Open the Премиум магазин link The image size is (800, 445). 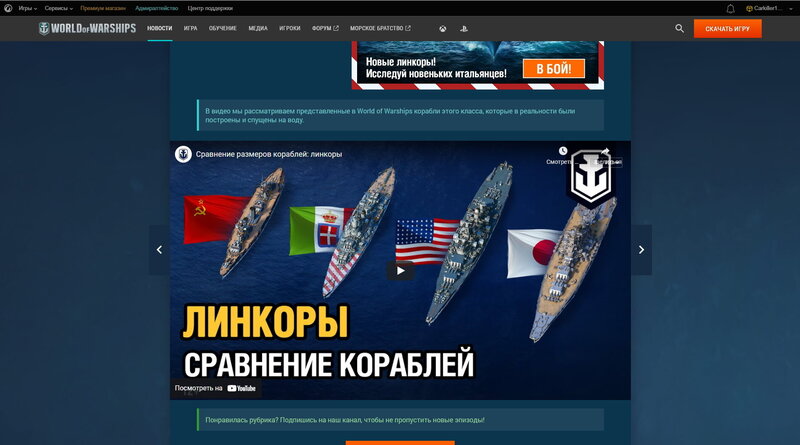pyautogui.click(x=103, y=8)
